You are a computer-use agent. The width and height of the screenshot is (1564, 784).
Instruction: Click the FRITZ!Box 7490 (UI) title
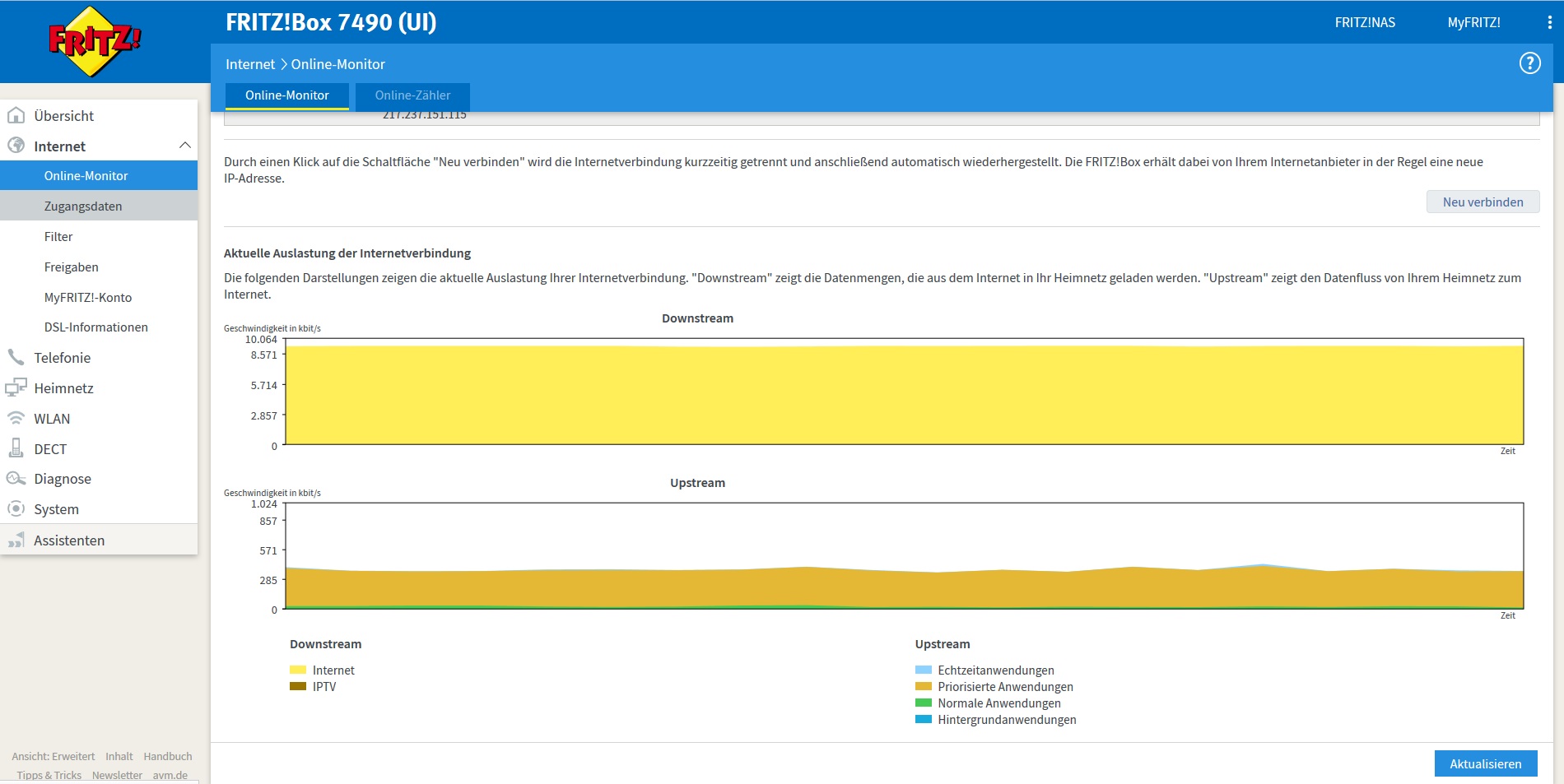(x=331, y=22)
